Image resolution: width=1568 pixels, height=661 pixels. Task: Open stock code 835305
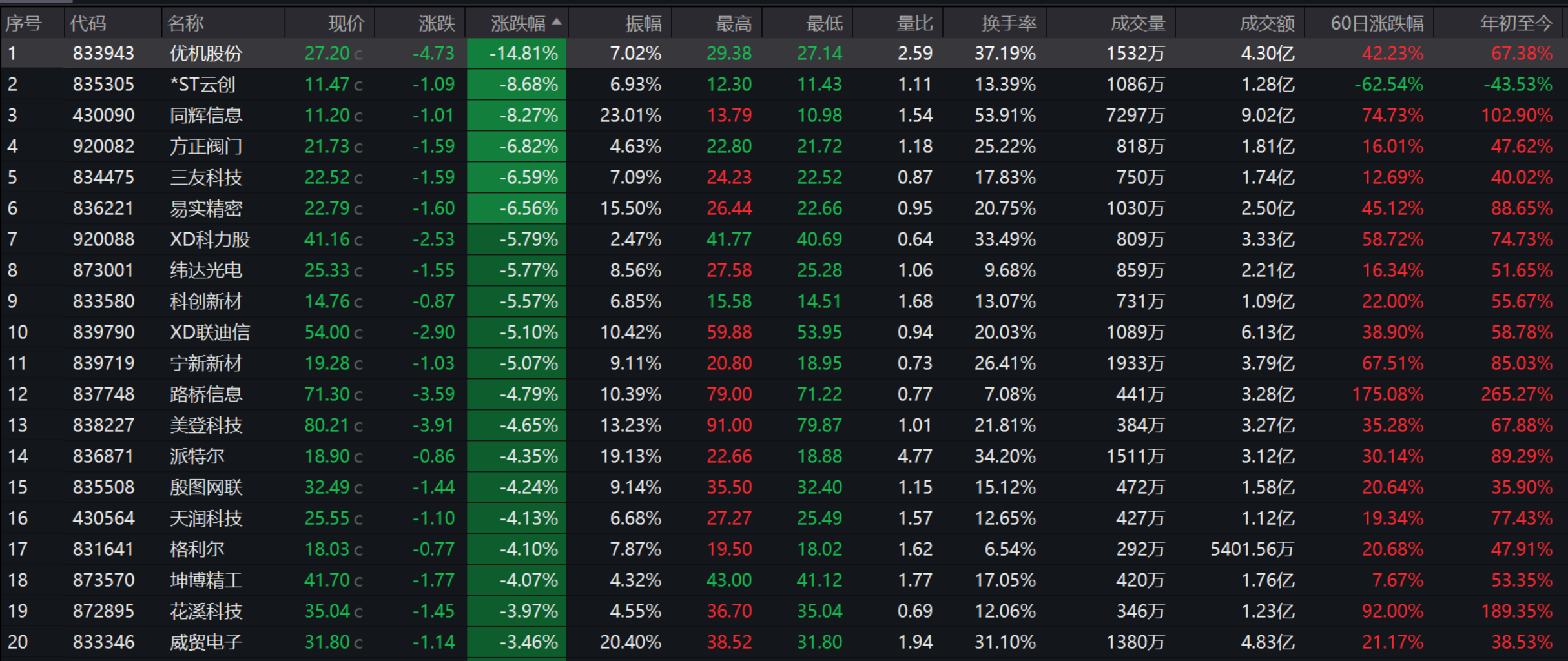pyautogui.click(x=103, y=85)
